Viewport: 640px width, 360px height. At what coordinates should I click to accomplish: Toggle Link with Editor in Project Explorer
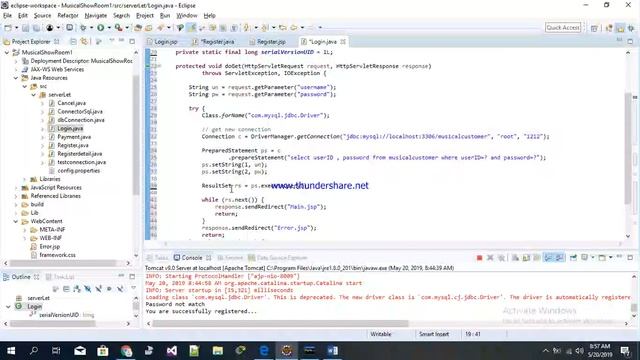[84, 42]
